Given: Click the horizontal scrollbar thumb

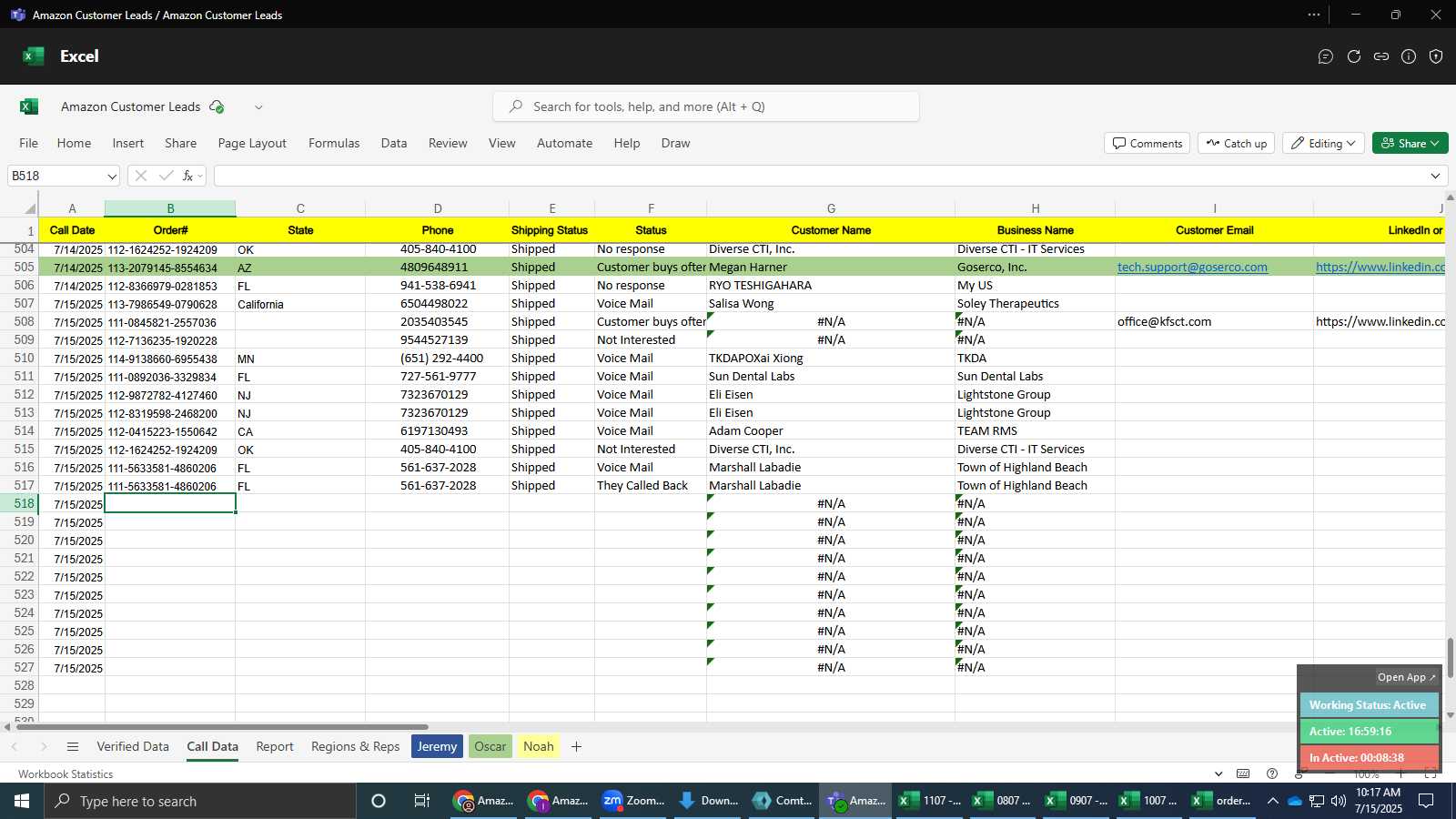Looking at the screenshot, I should (222, 727).
